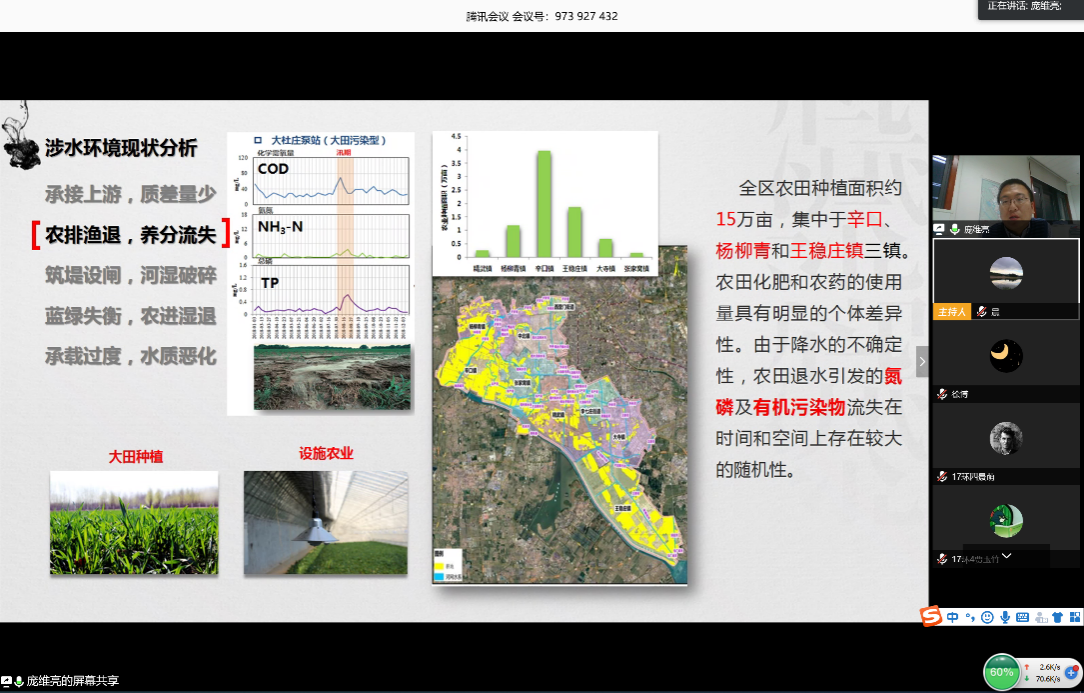The image size is (1084, 693).
Task: Click the network speed readout 70.6K/s
Action: tap(1049, 679)
